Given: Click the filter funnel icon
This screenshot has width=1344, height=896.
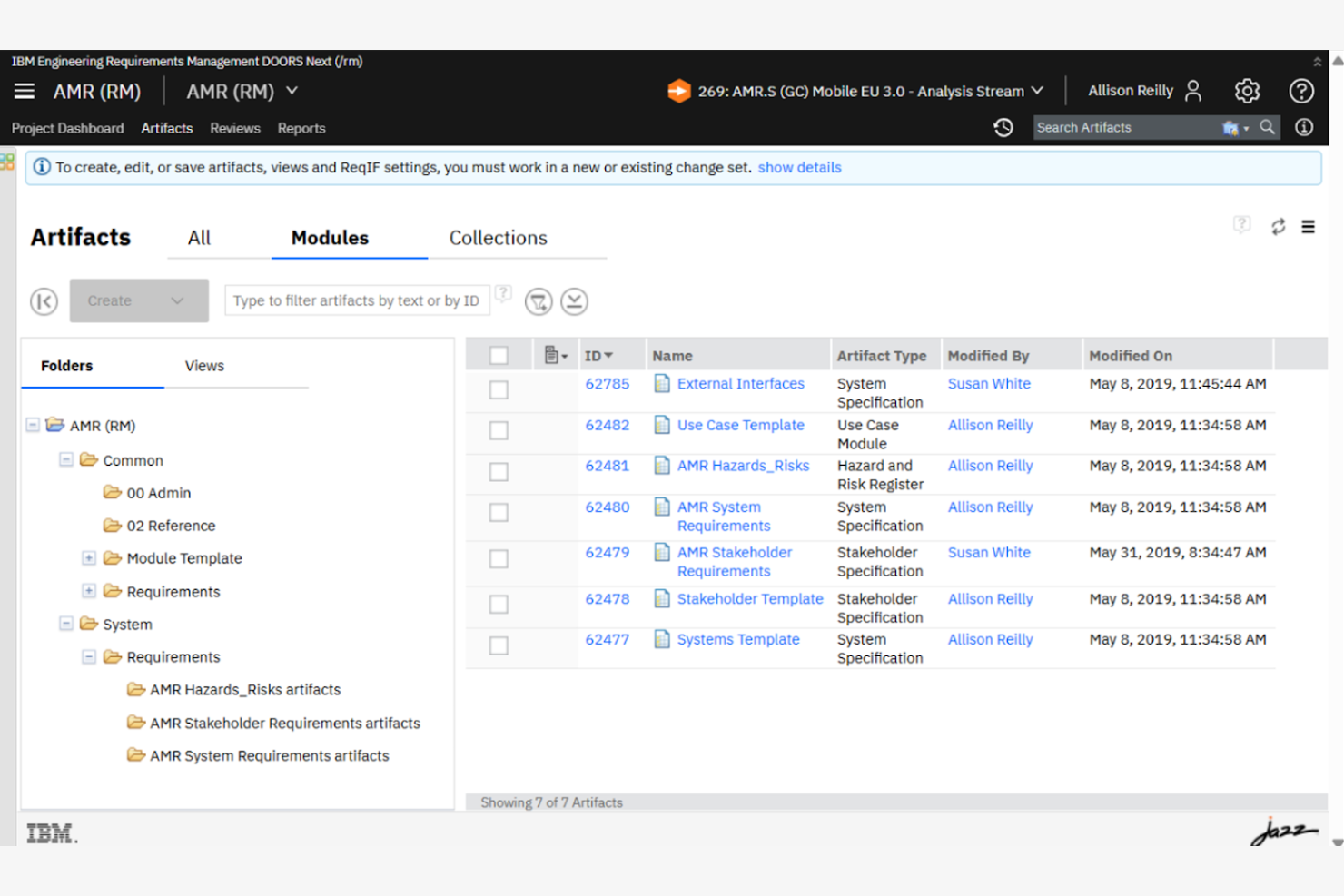Looking at the screenshot, I should point(539,301).
